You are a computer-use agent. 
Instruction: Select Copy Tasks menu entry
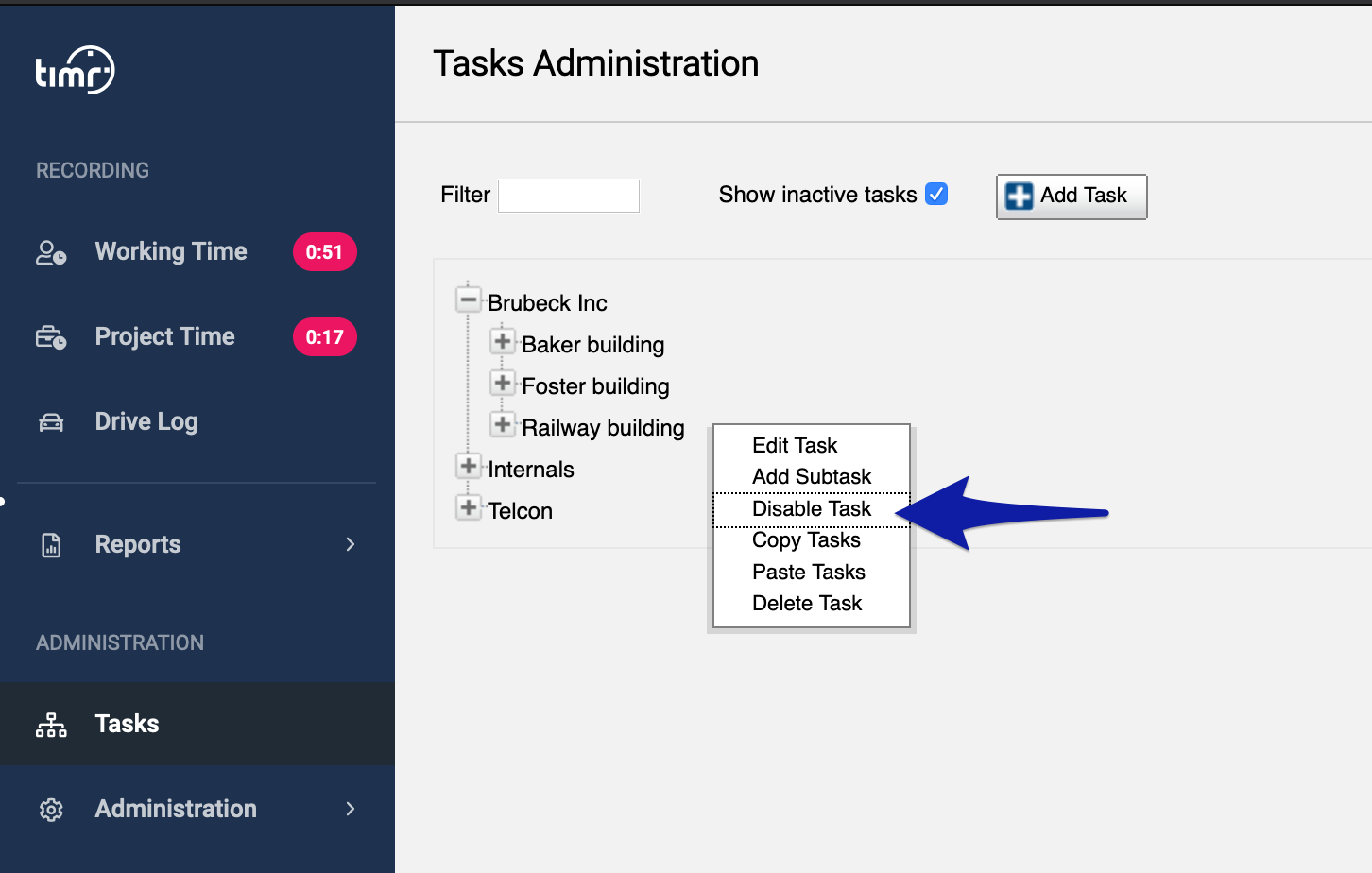tap(812, 540)
